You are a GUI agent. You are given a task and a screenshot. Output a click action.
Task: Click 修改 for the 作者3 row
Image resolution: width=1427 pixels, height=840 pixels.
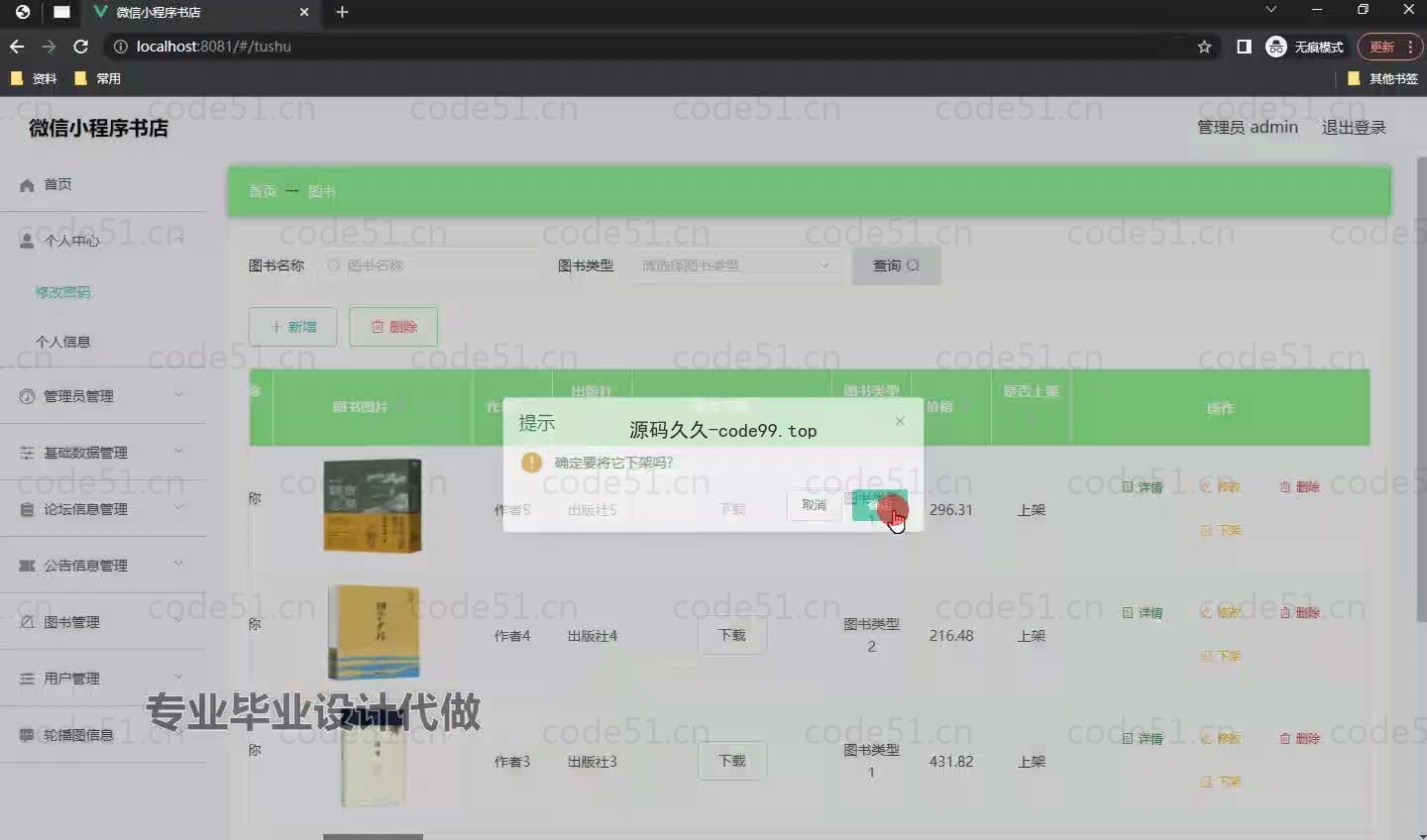point(1221,739)
